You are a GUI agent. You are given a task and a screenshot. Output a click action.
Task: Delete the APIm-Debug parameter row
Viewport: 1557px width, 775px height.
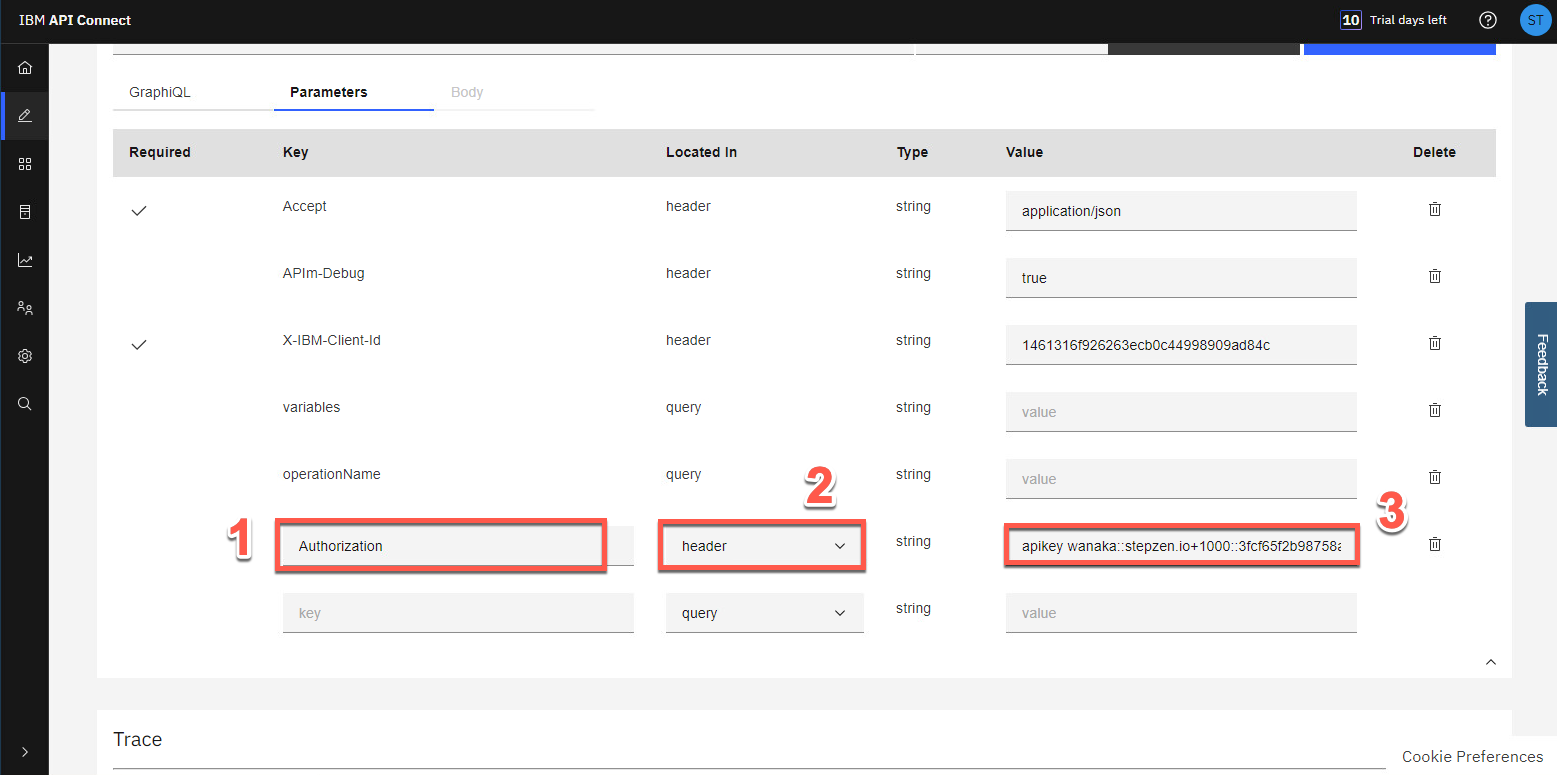pos(1434,276)
